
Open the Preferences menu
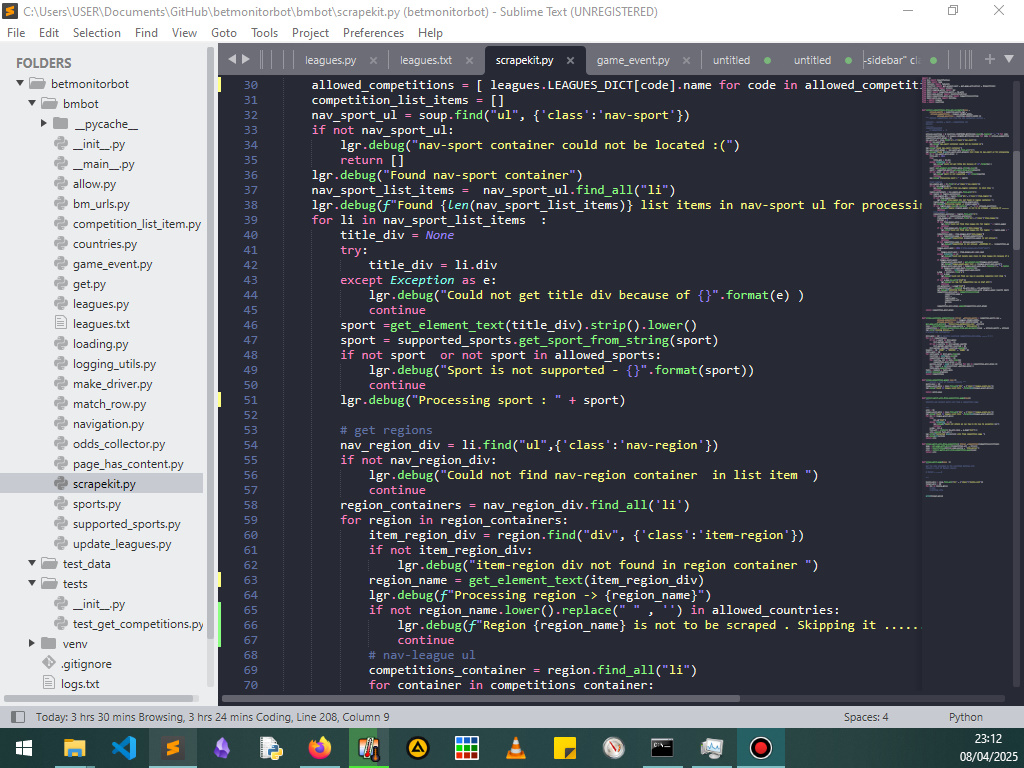tap(373, 32)
